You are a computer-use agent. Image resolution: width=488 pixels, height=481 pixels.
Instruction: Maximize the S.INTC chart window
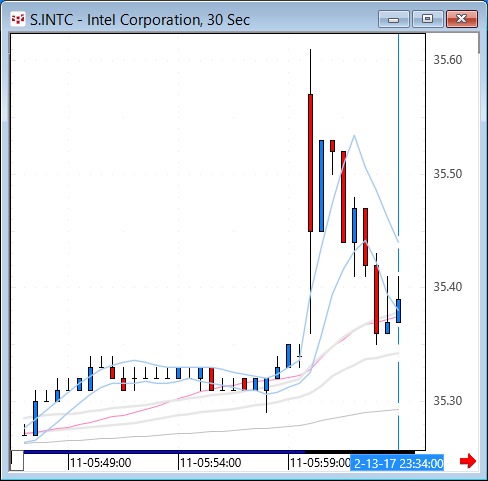[428, 19]
